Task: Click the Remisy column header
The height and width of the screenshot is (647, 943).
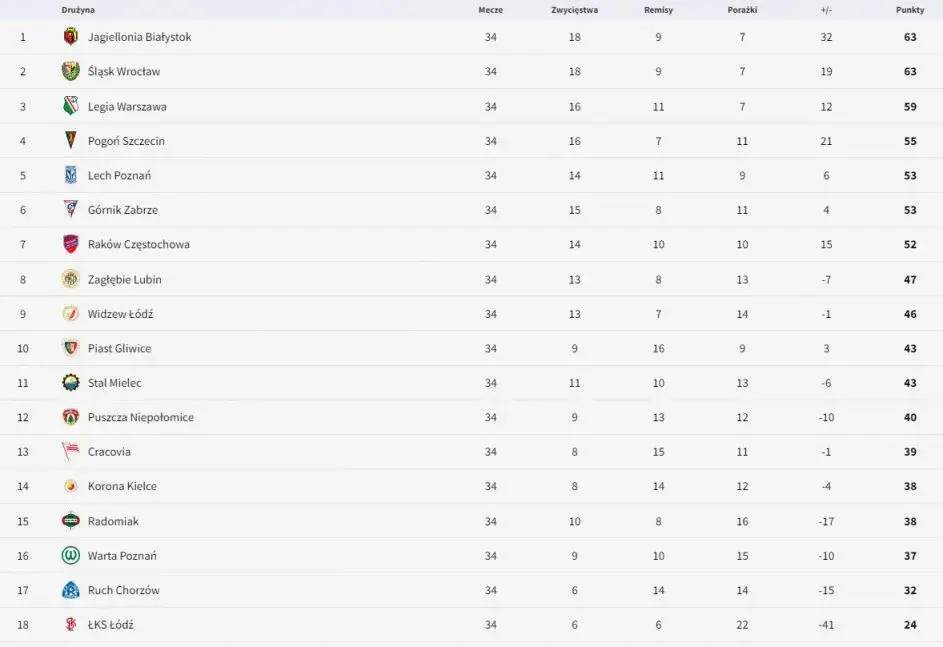Action: (x=658, y=10)
